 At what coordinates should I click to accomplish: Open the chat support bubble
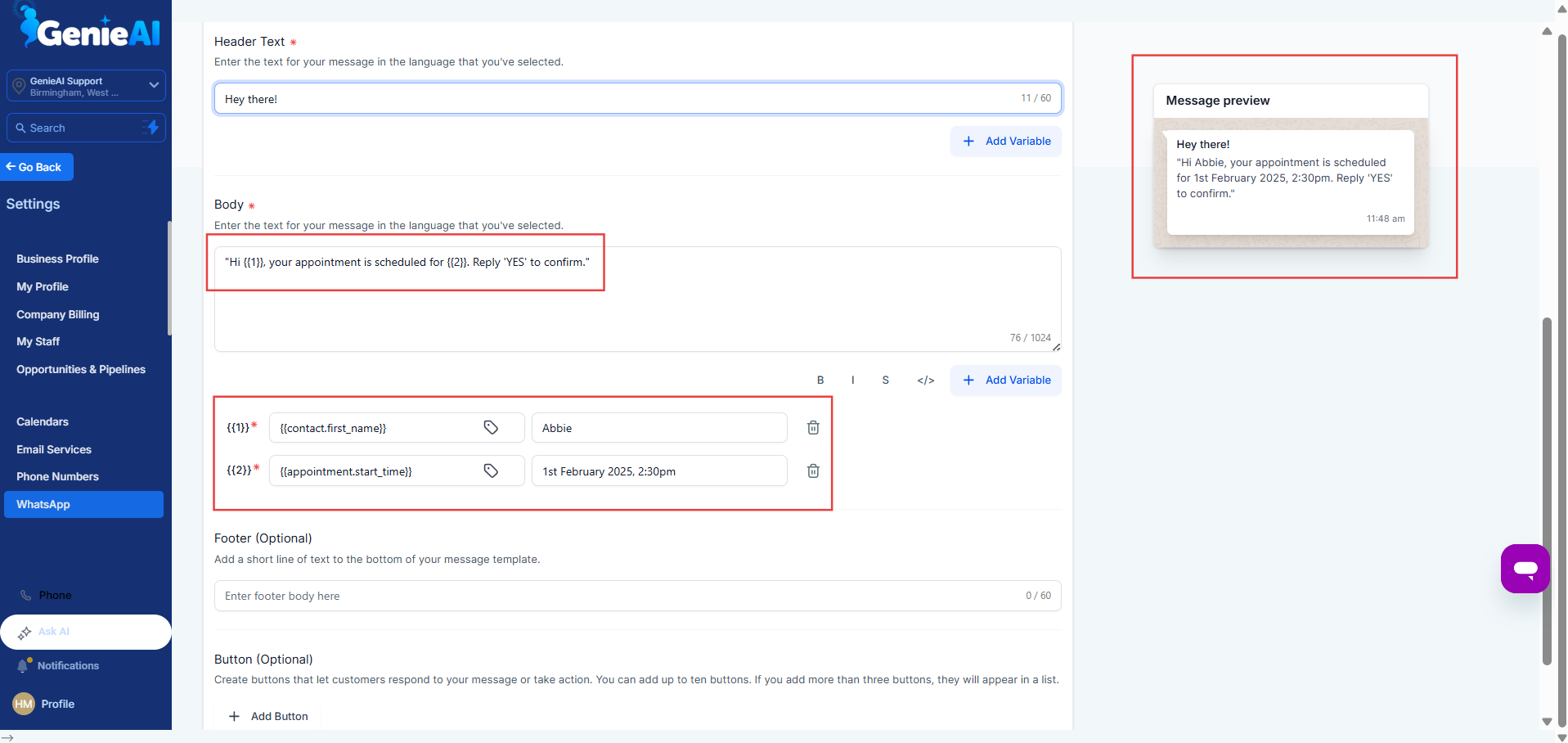[x=1525, y=569]
